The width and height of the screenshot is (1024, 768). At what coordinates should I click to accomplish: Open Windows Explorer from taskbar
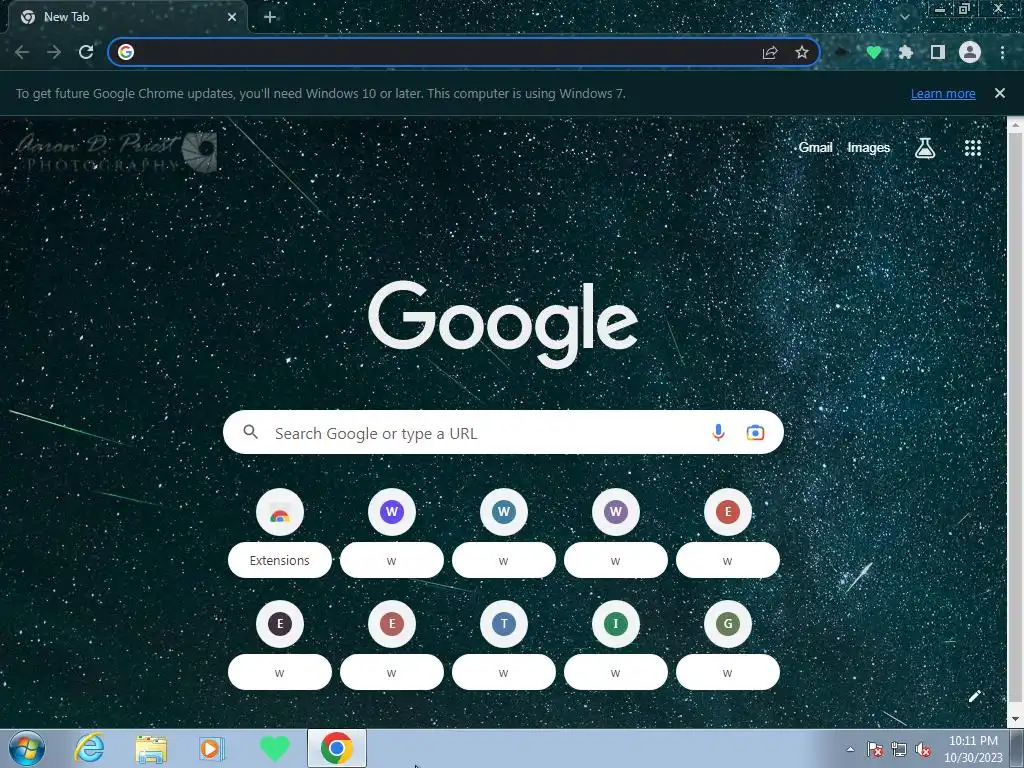click(151, 748)
